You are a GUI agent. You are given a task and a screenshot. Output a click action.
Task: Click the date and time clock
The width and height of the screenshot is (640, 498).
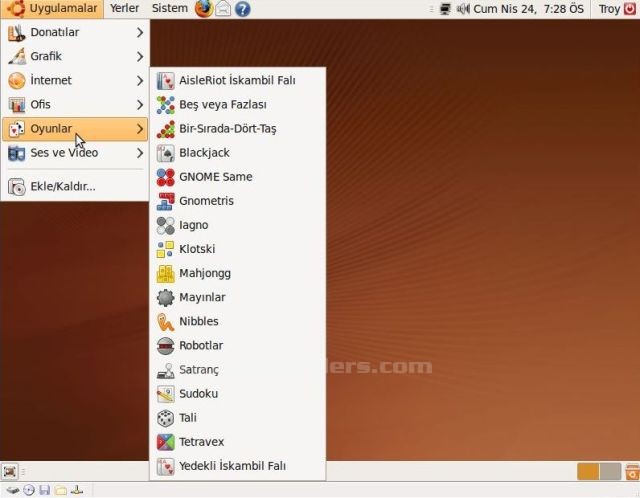(529, 9)
